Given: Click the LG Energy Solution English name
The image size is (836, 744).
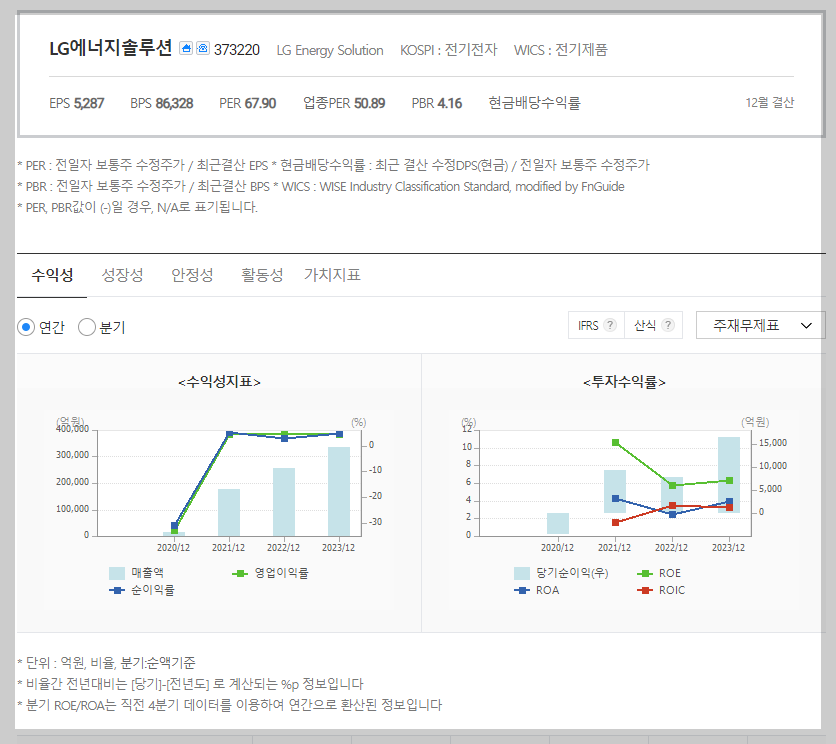Looking at the screenshot, I should (329, 51).
